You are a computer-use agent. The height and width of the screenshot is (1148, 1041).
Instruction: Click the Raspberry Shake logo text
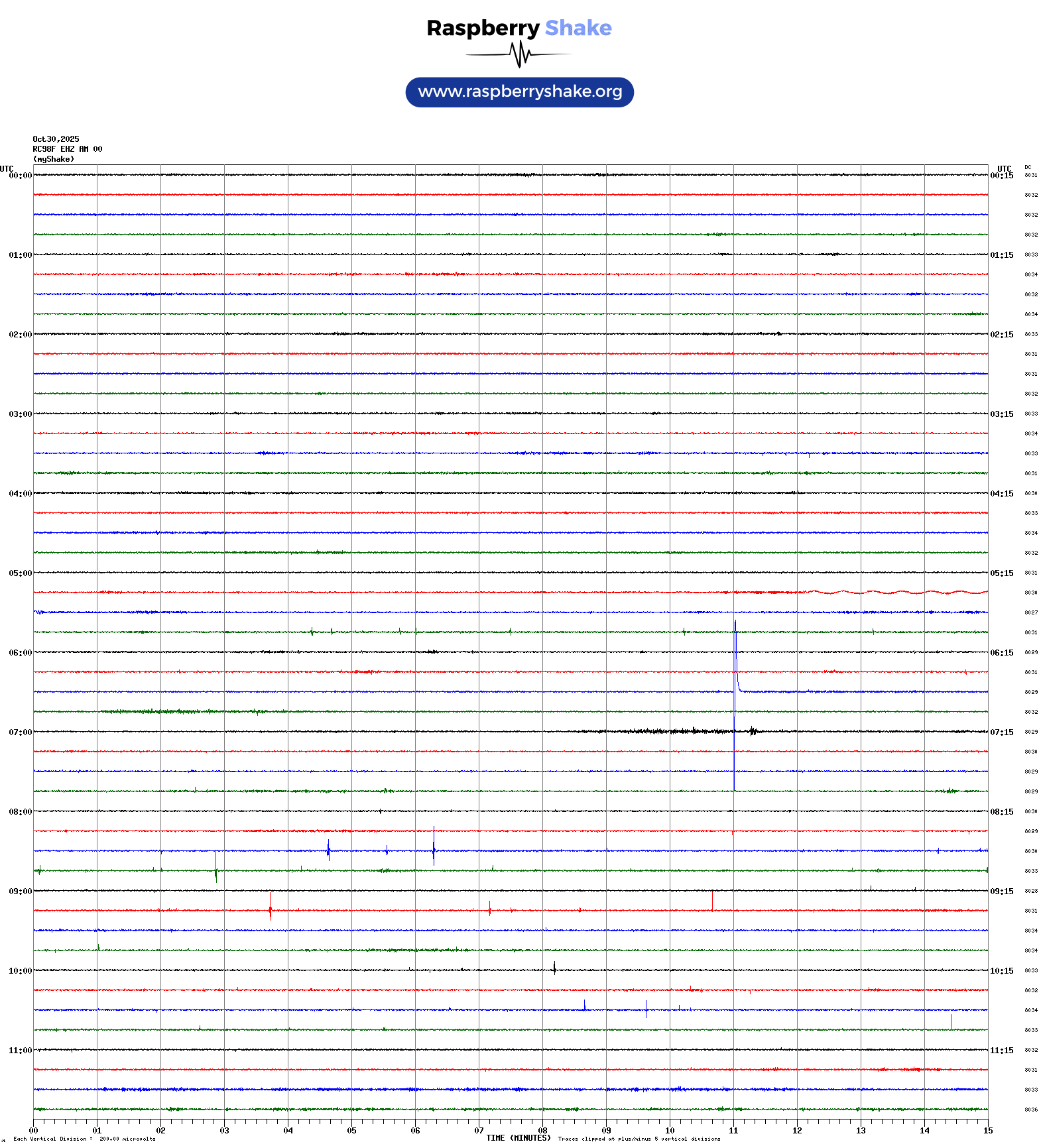point(519,28)
